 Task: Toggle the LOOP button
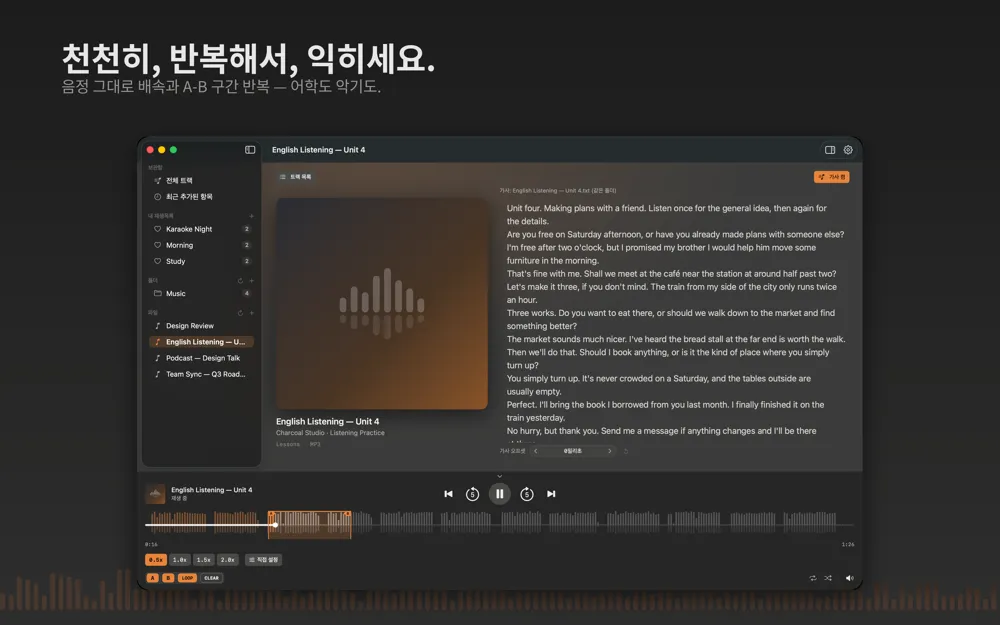(x=187, y=578)
